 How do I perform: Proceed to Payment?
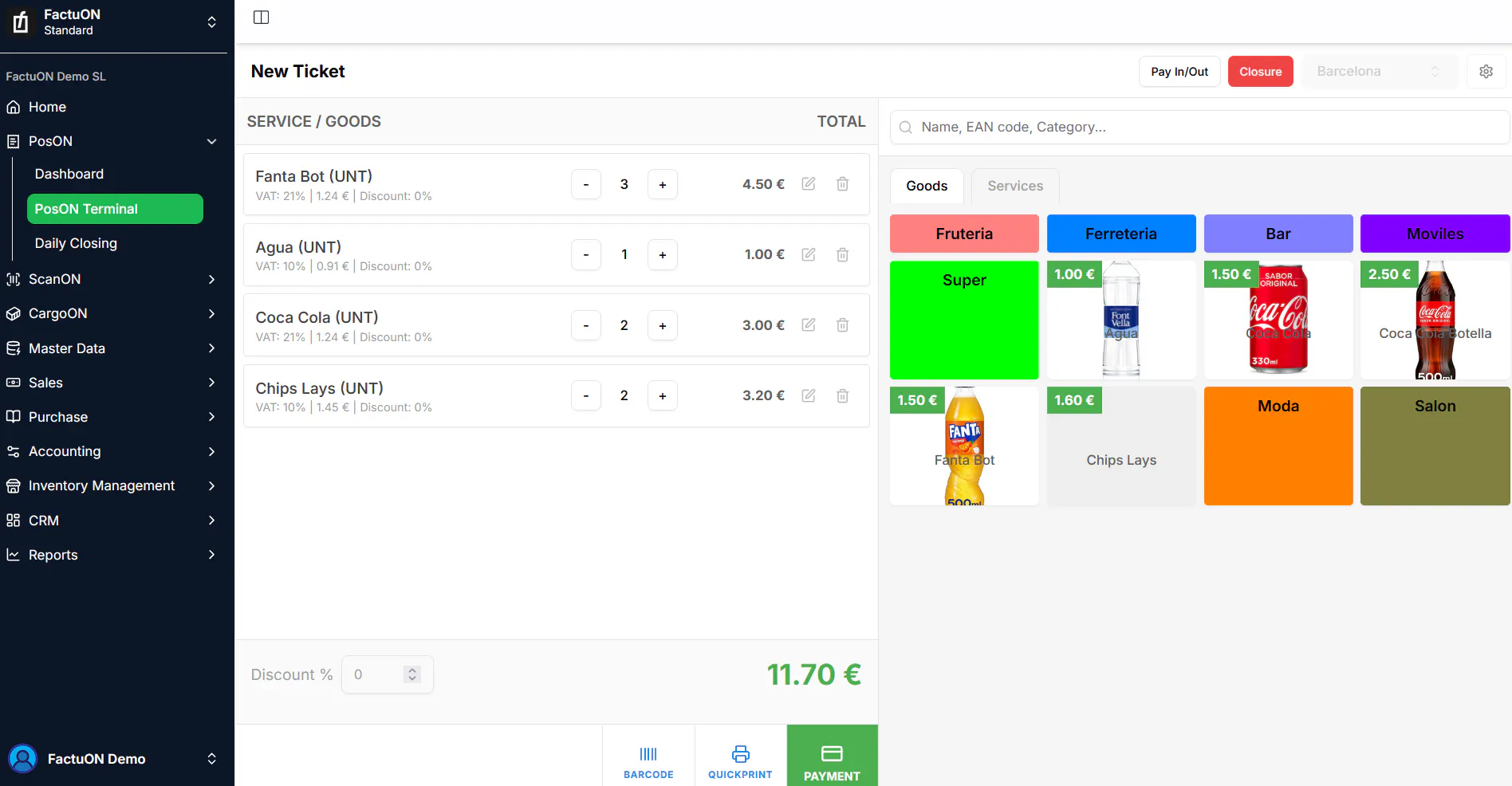[832, 756]
